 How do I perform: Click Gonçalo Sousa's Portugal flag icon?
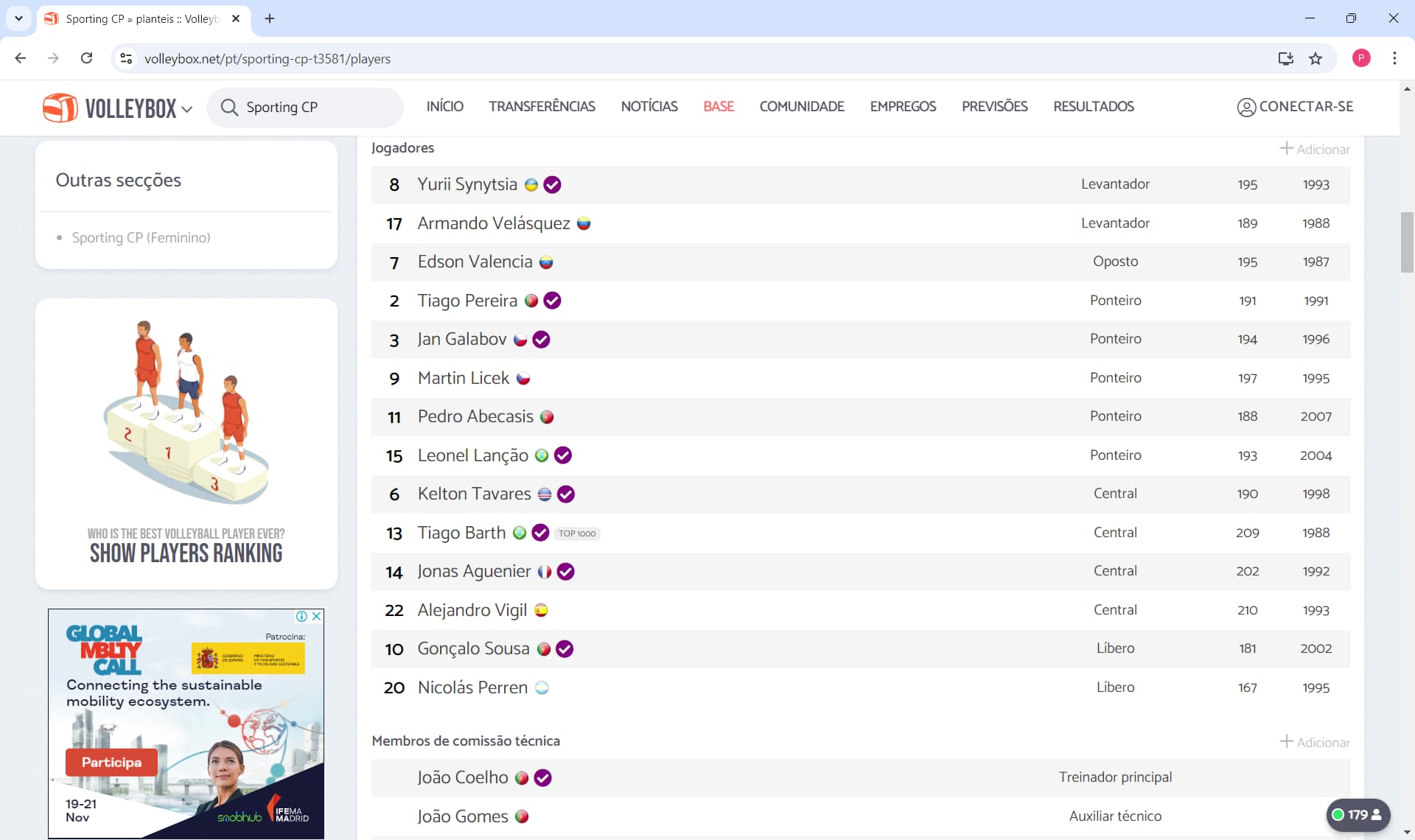pos(544,649)
